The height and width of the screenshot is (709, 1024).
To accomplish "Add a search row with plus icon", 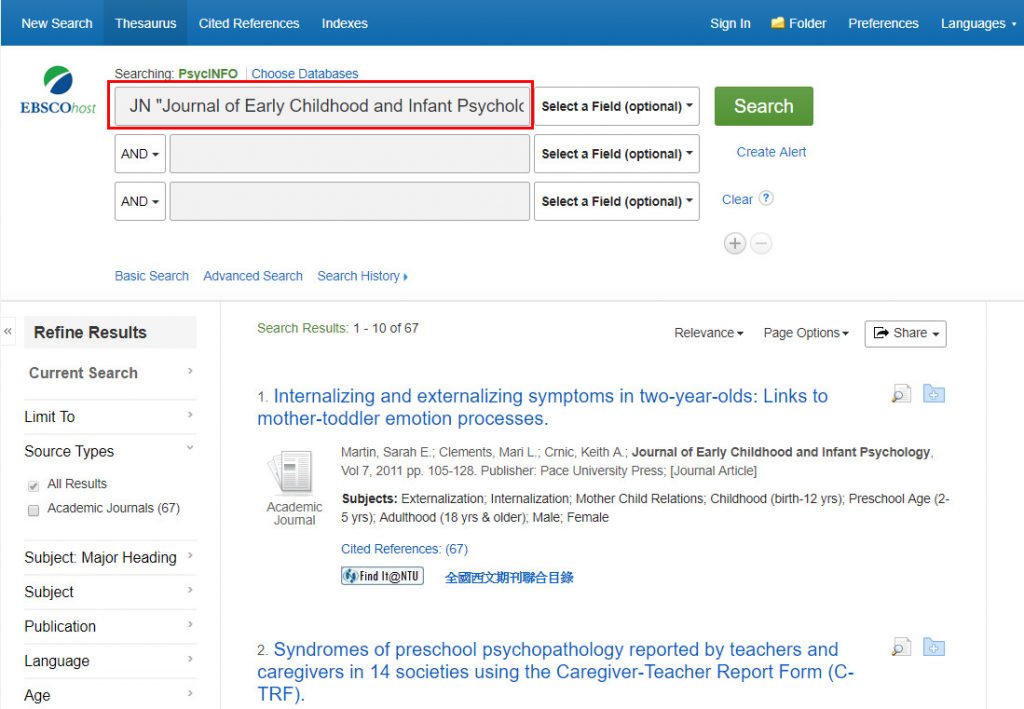I will [x=735, y=244].
